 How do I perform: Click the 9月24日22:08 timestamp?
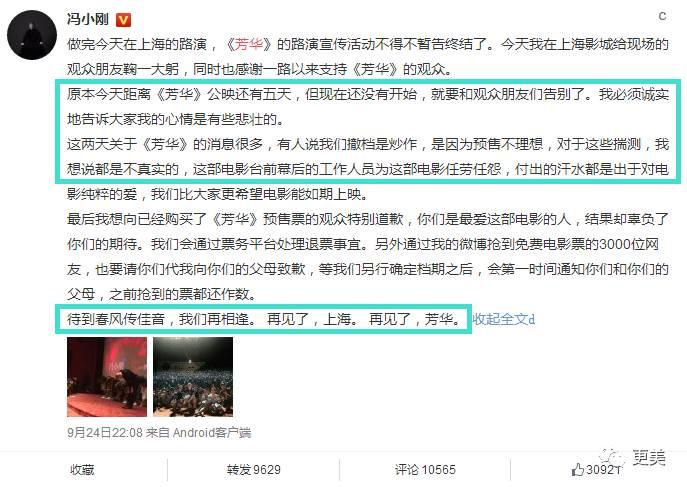click(105, 433)
